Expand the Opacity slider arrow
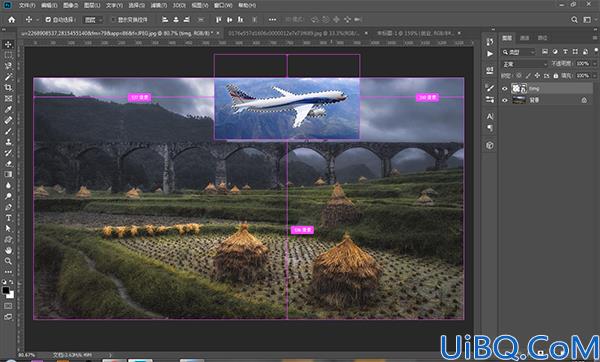The height and width of the screenshot is (362, 600). coord(594,64)
